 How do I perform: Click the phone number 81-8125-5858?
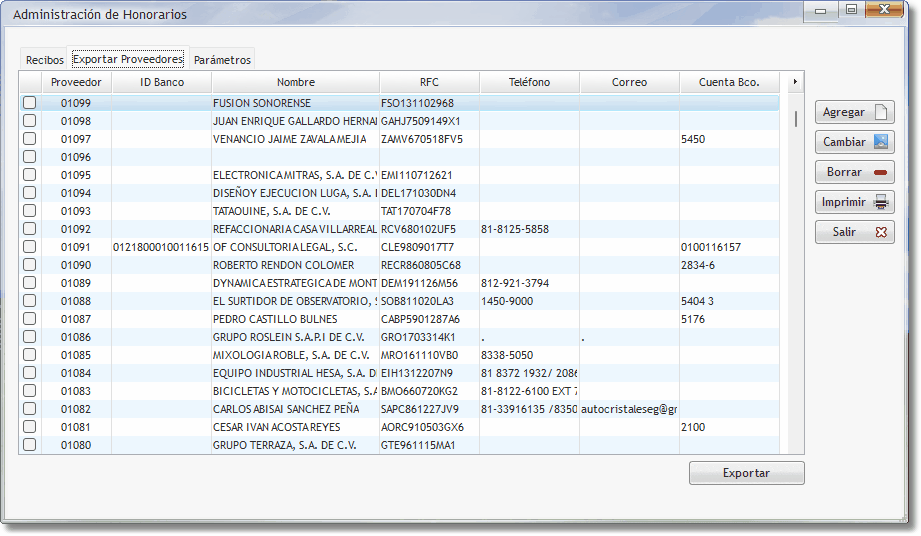click(529, 229)
